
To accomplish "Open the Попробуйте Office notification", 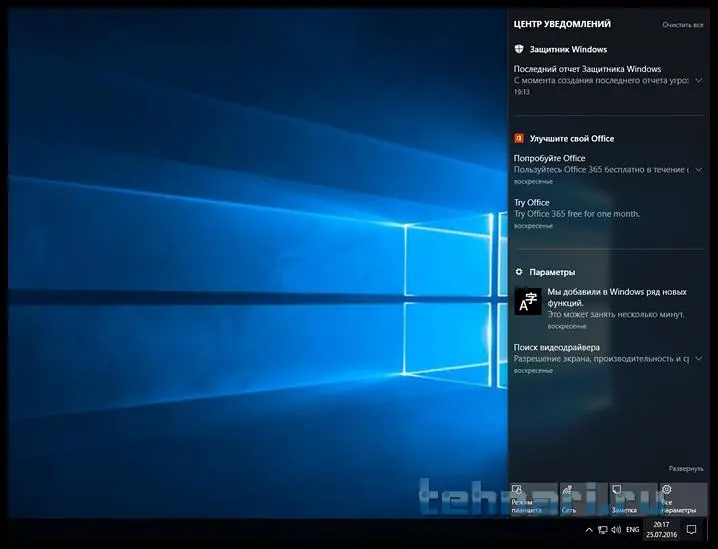I will (x=608, y=169).
